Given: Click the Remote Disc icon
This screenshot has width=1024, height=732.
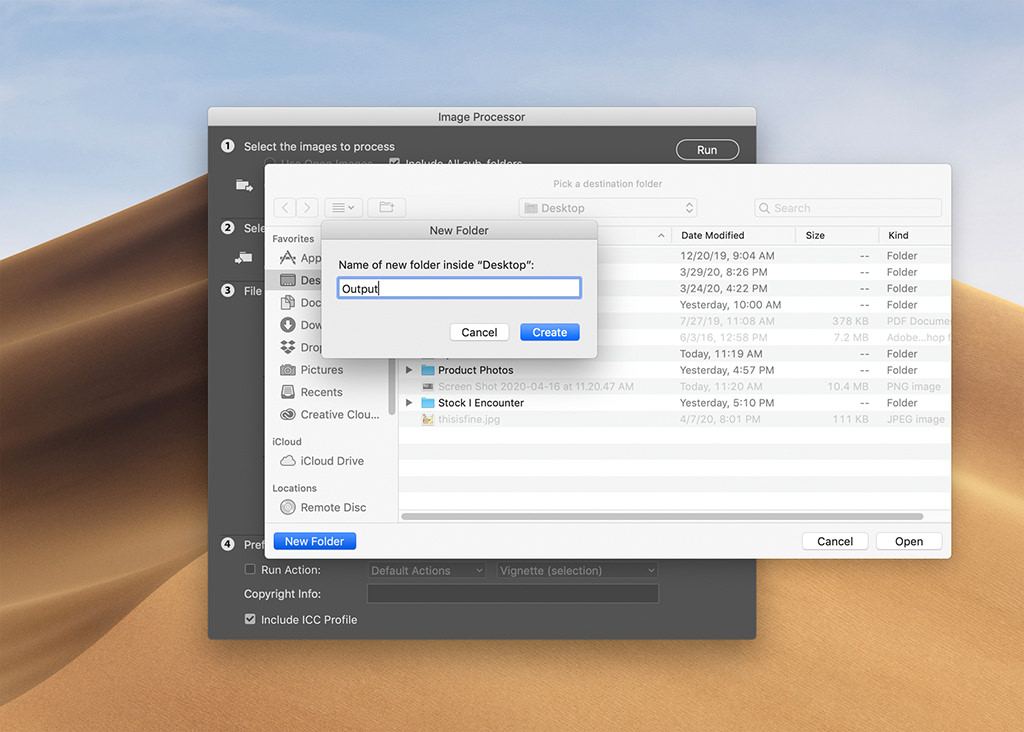Looking at the screenshot, I should [287, 507].
